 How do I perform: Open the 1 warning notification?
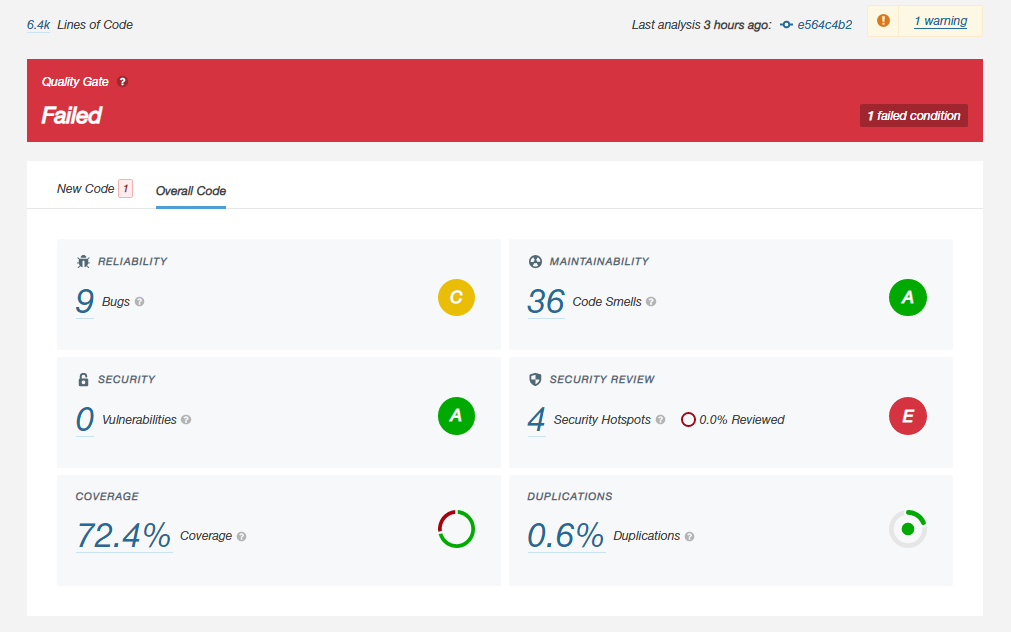[939, 21]
